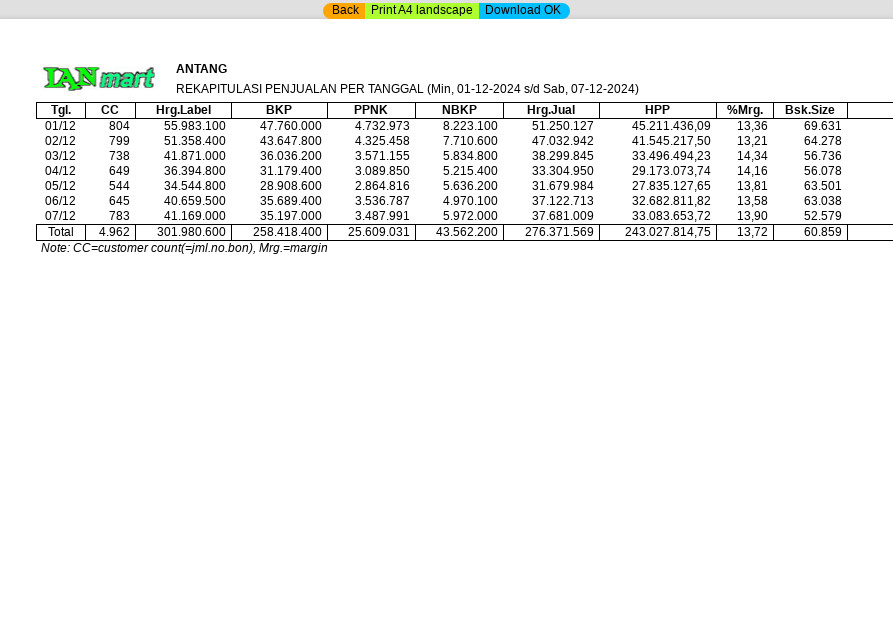Viewport: 893px width, 634px height.
Task: Select the Tgl. column header
Action: click(61, 110)
